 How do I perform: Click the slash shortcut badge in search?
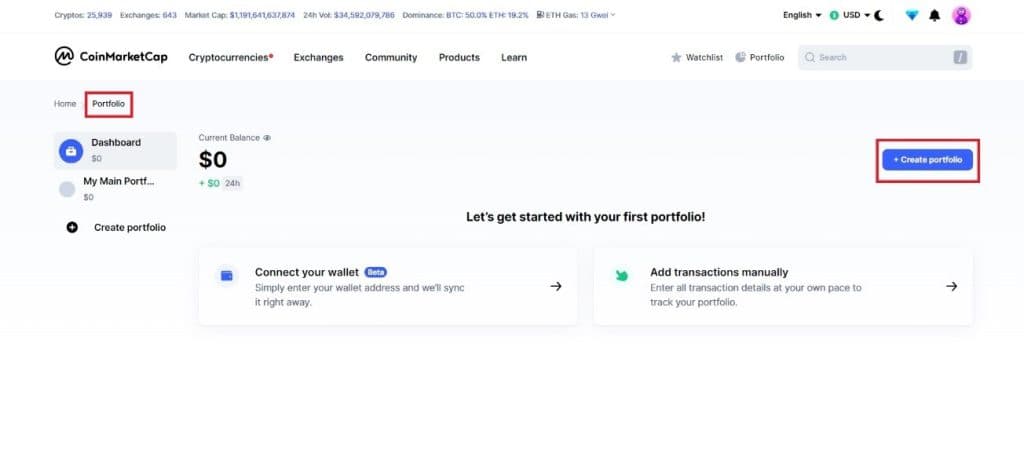point(959,57)
